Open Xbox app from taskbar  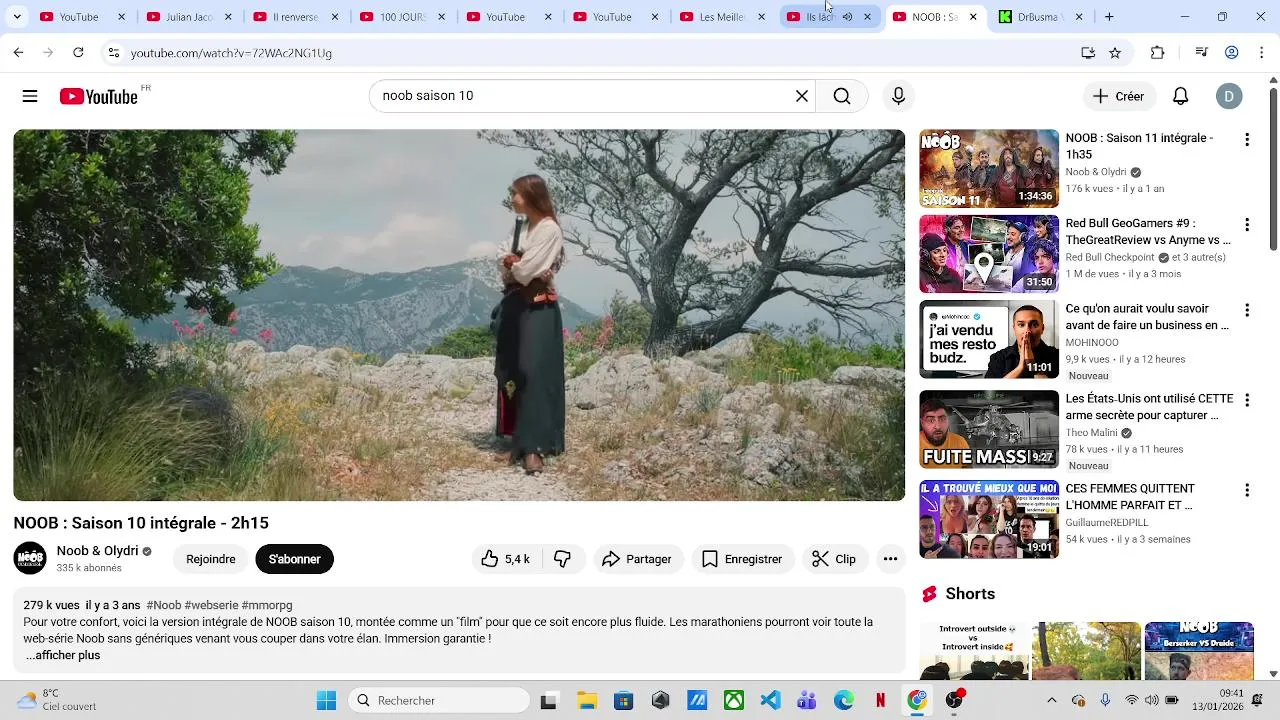[x=733, y=700]
